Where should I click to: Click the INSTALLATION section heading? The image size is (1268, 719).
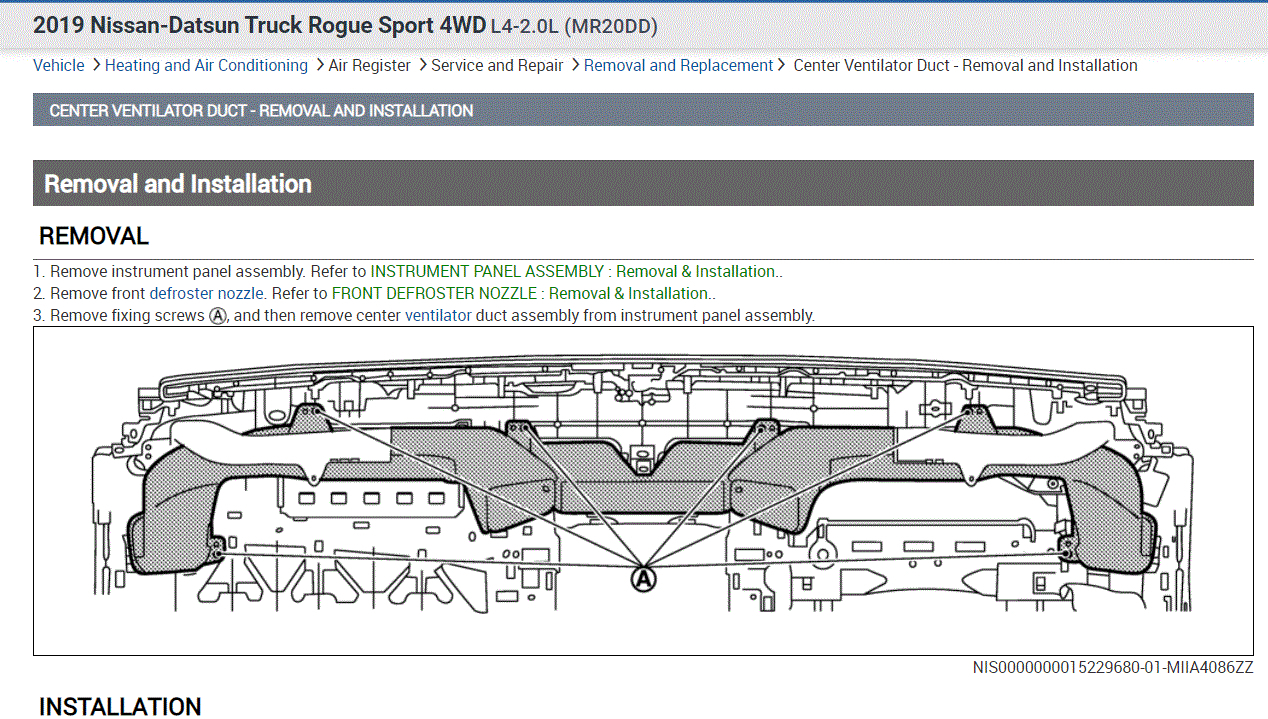(x=120, y=706)
